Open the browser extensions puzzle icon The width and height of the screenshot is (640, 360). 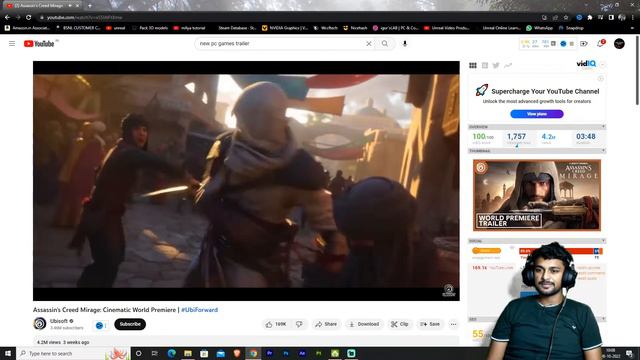point(590,18)
